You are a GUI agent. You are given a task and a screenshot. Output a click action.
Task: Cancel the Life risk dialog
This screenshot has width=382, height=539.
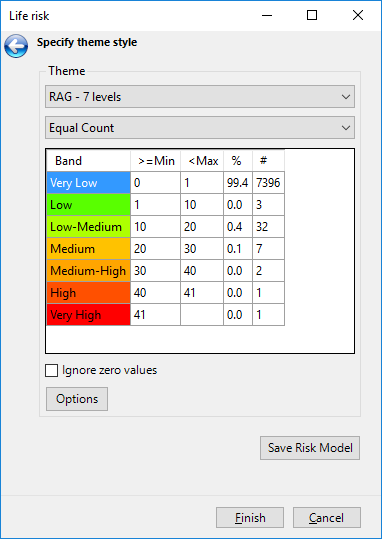click(x=327, y=517)
